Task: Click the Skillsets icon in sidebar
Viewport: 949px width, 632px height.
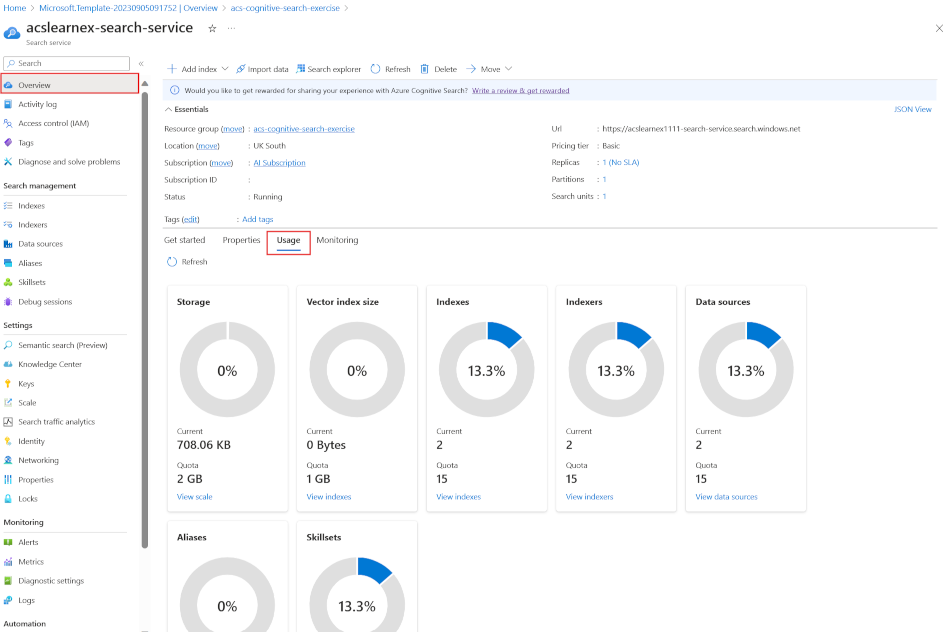Action: click(8, 282)
